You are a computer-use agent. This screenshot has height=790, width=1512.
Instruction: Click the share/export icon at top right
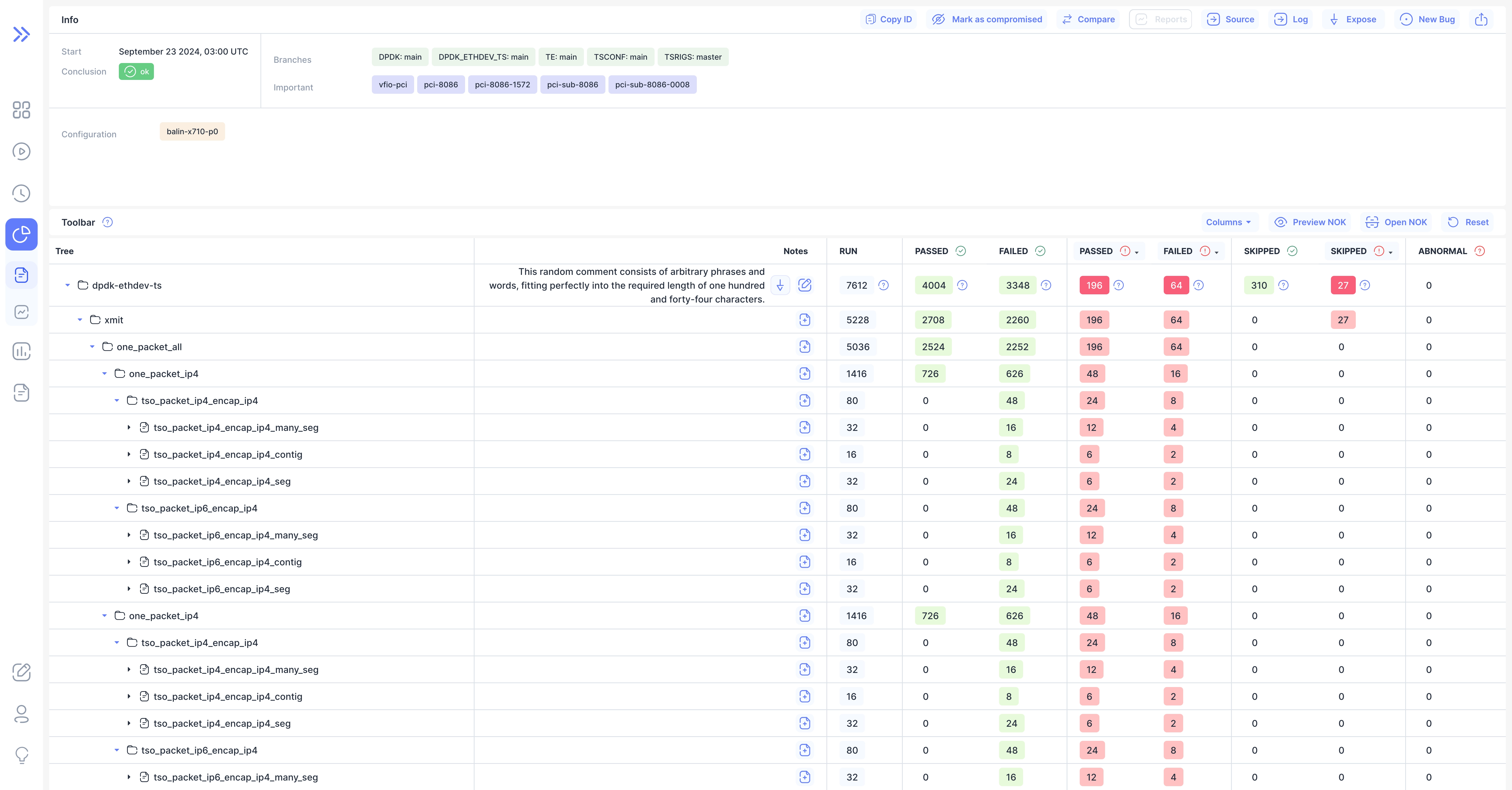(1481, 19)
